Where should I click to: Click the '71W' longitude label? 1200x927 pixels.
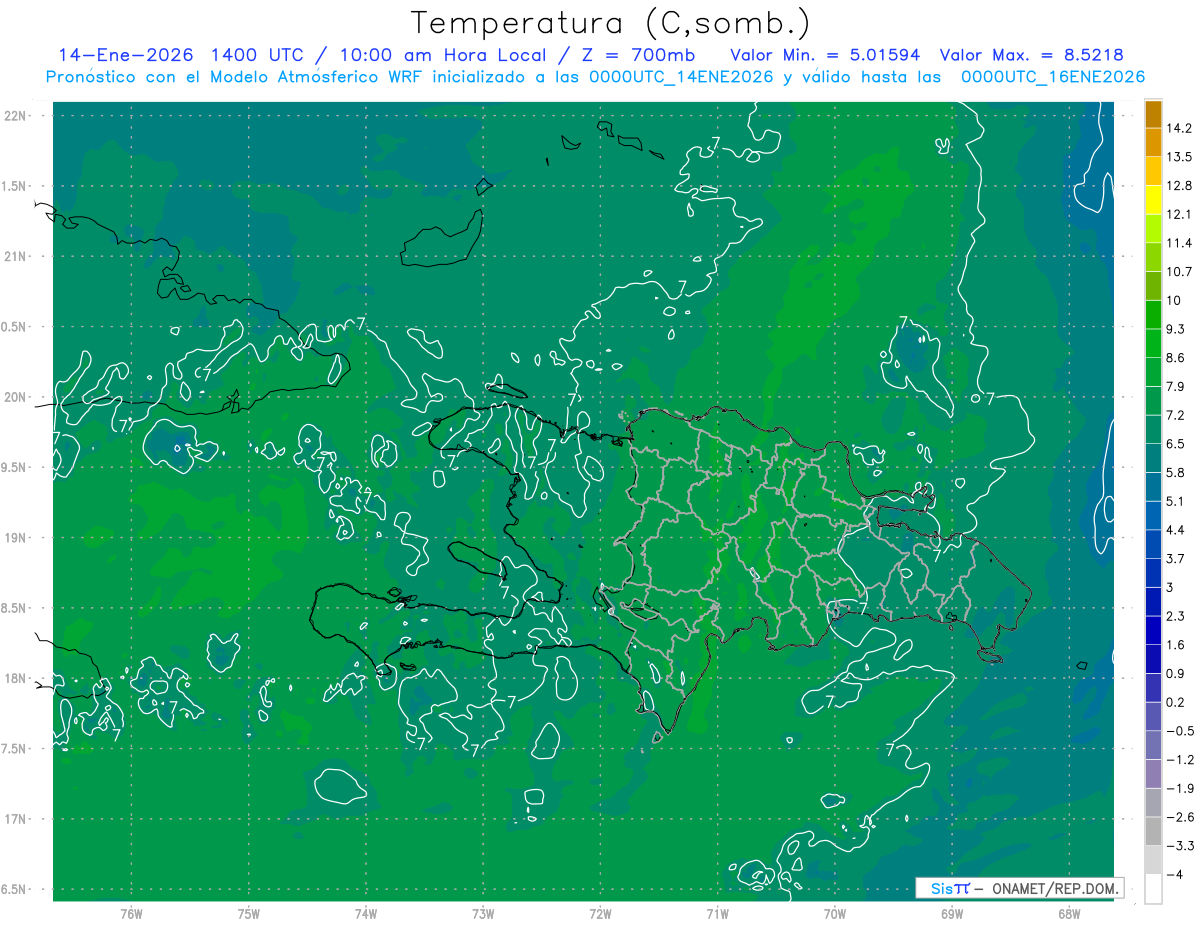click(717, 915)
